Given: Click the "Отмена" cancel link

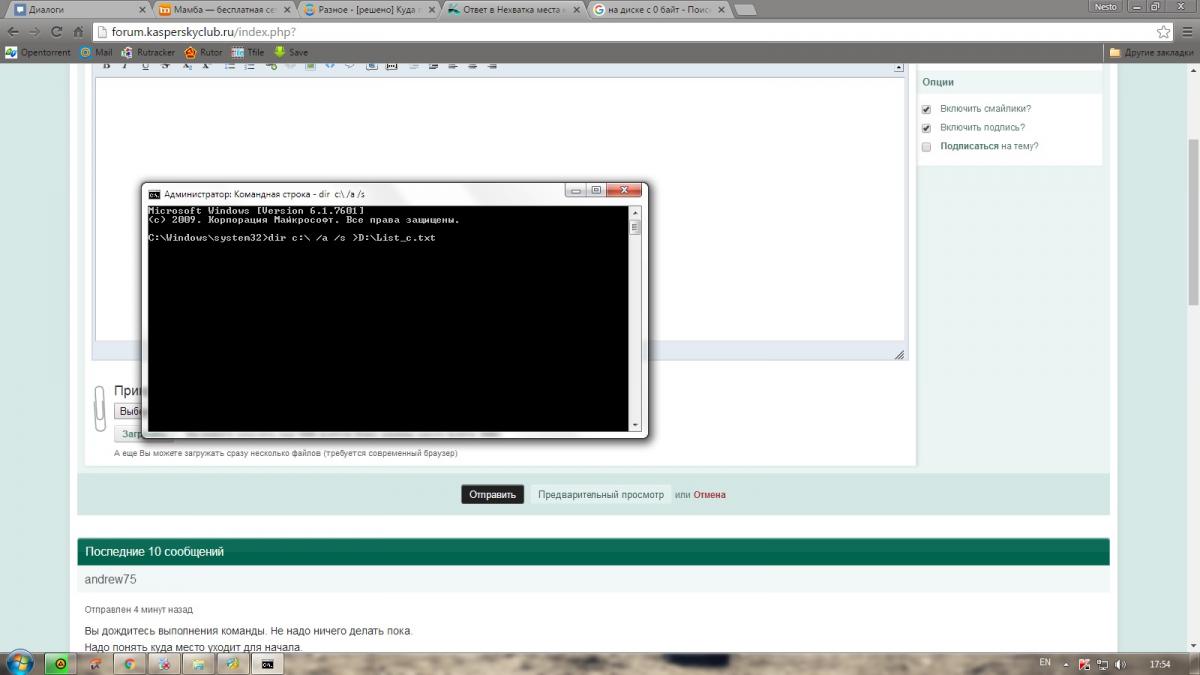Looking at the screenshot, I should (709, 494).
